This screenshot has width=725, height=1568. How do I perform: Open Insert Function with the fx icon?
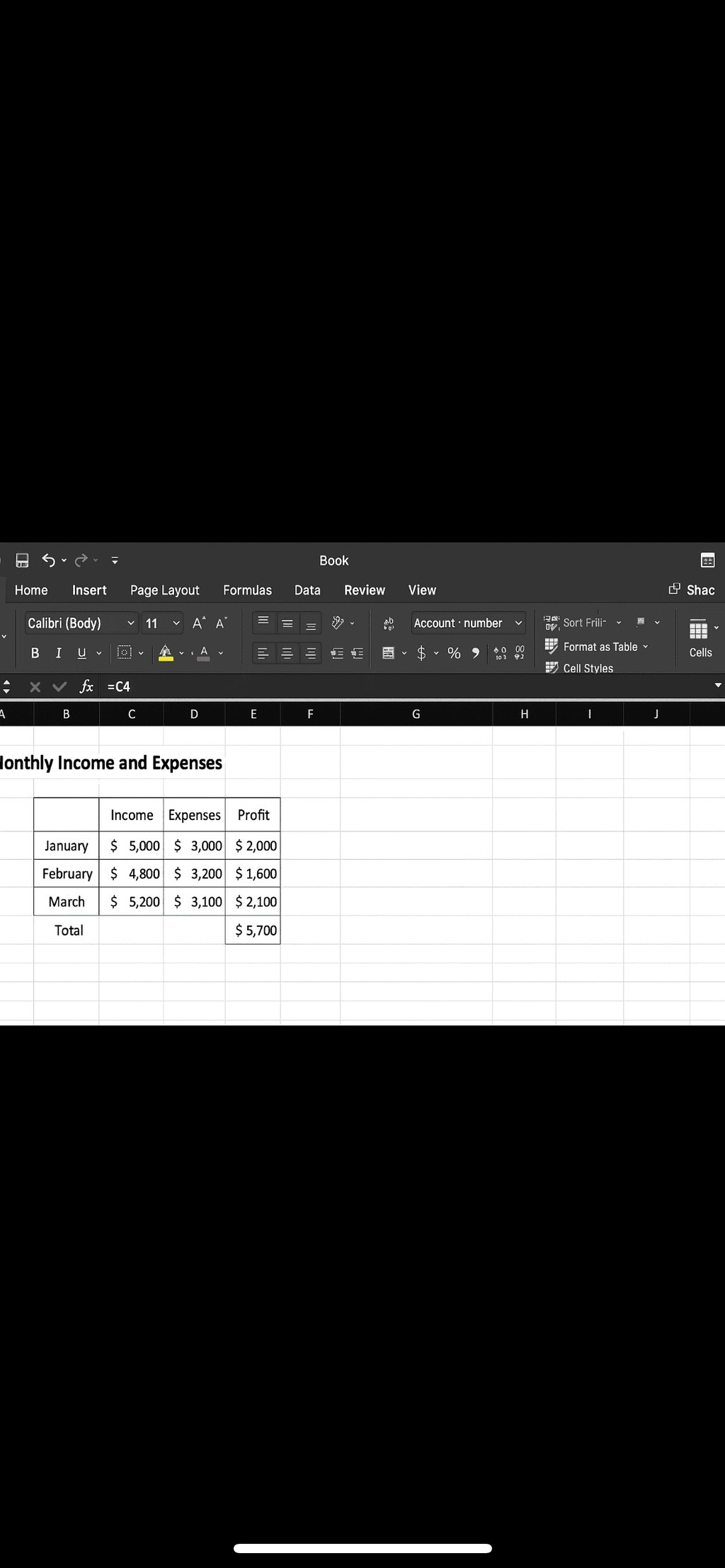point(86,686)
